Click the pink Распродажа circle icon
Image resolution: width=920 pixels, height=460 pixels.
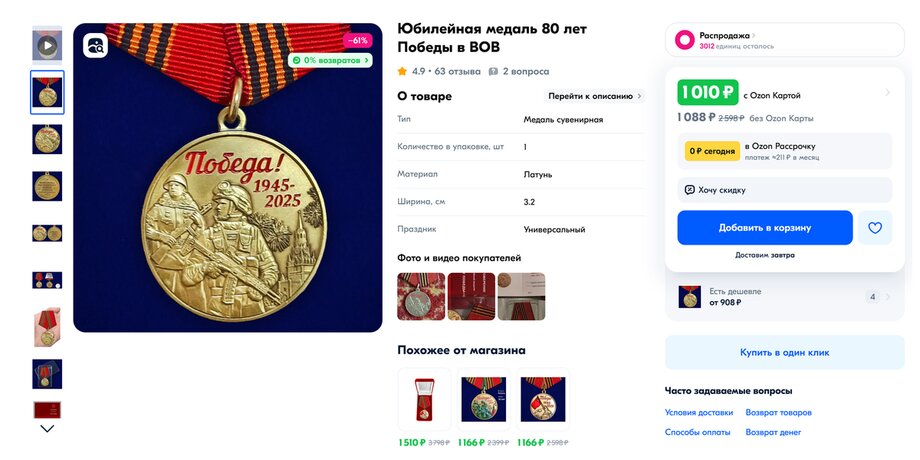coord(684,40)
